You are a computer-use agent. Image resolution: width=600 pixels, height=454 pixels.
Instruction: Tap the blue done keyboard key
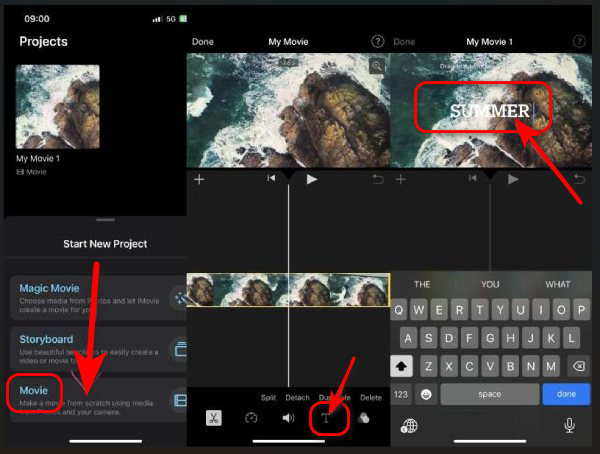pos(566,394)
